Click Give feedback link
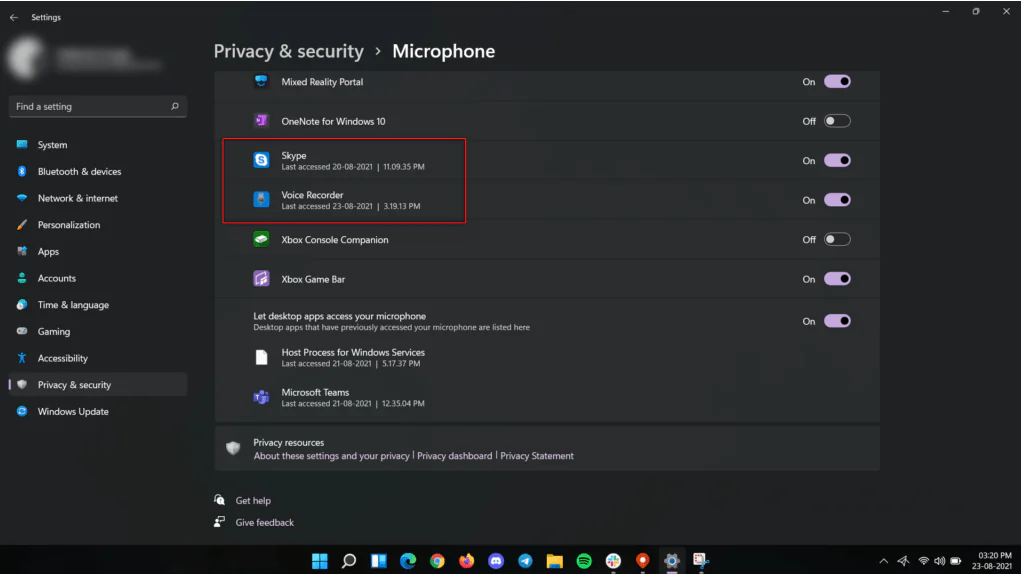Screen dimensions: 1021x574 pyautogui.click(x=264, y=522)
